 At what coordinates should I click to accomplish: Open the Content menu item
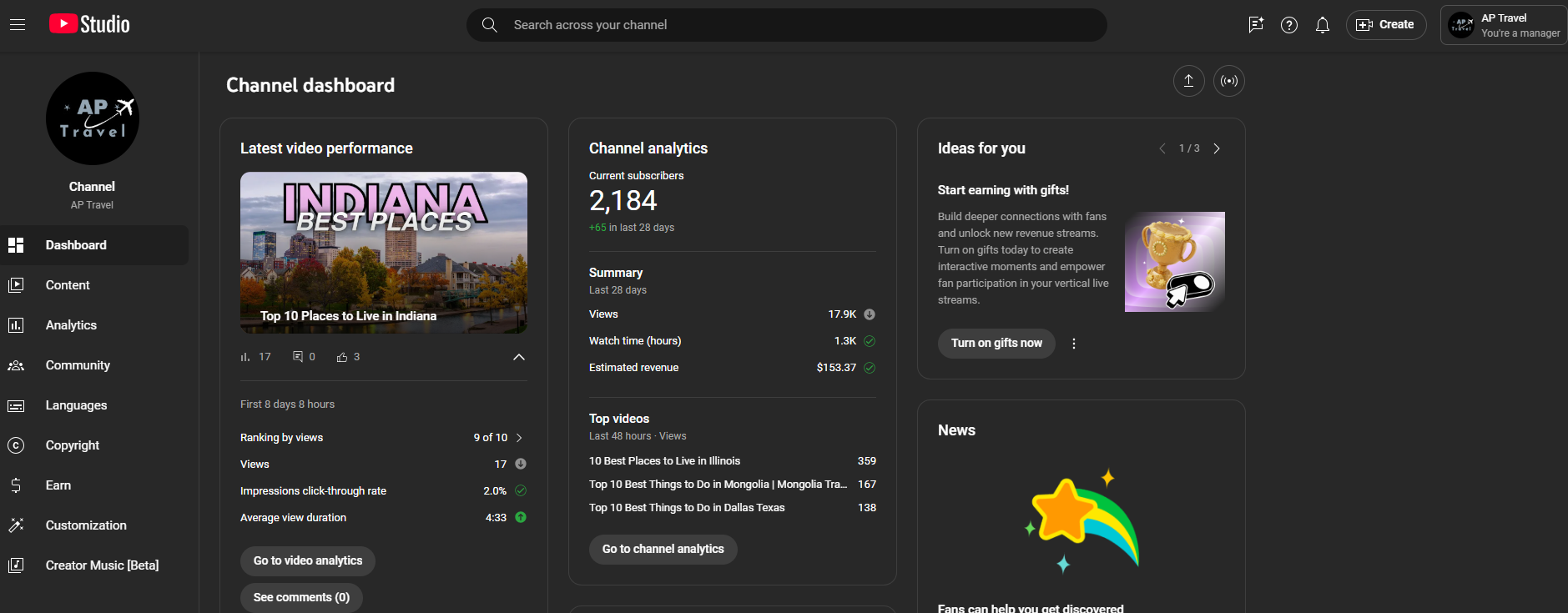tap(94, 285)
